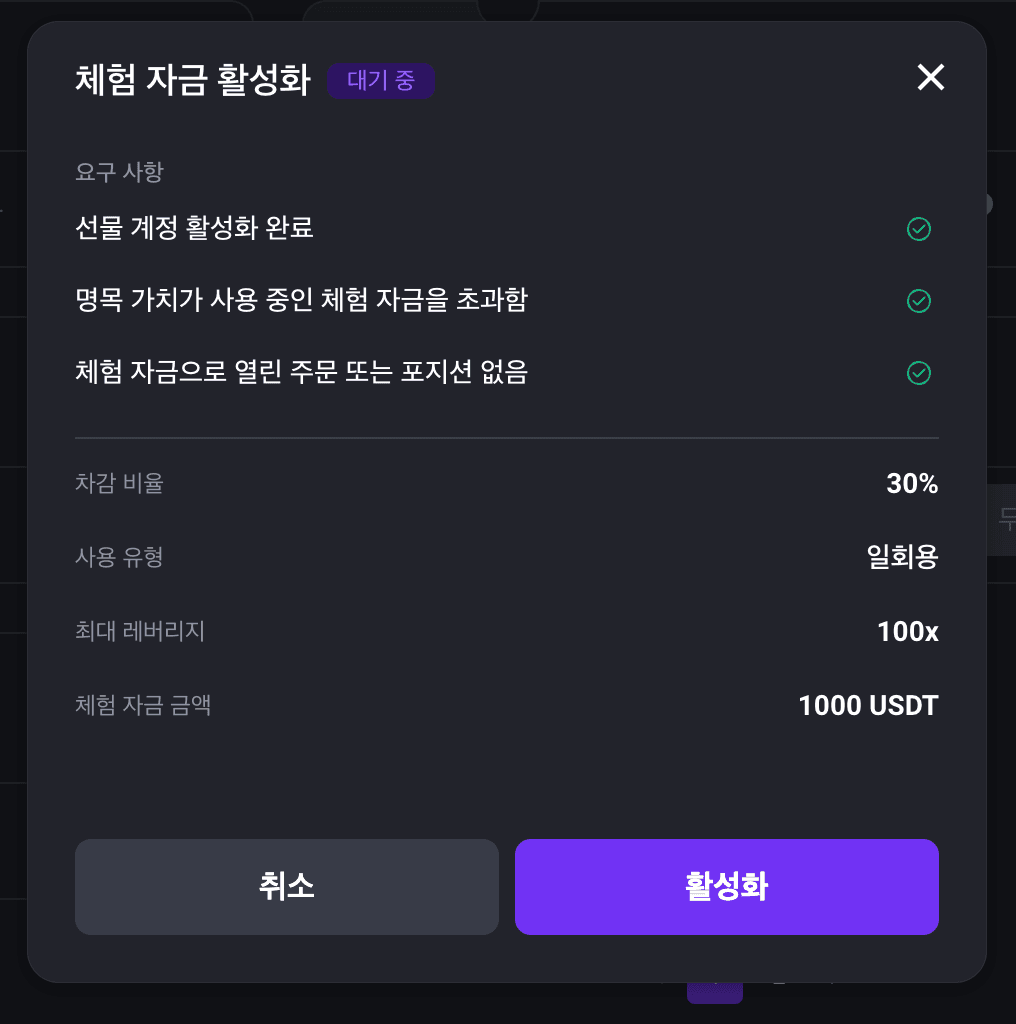Select the 체험 자금으로 열린 주문 requirement text
1016x1024 pixels.
301,372
